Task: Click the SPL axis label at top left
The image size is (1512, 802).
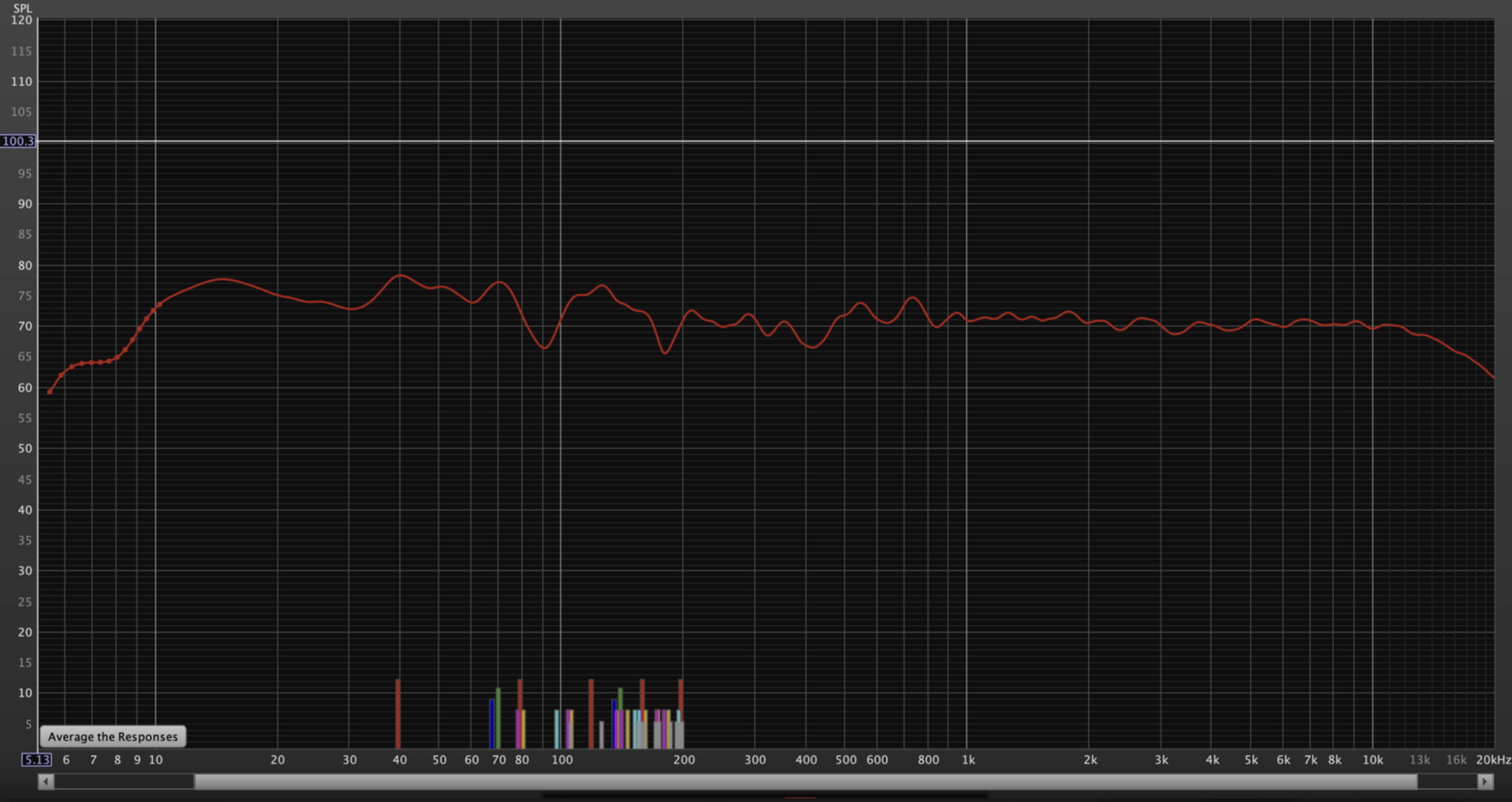Action: click(x=22, y=8)
